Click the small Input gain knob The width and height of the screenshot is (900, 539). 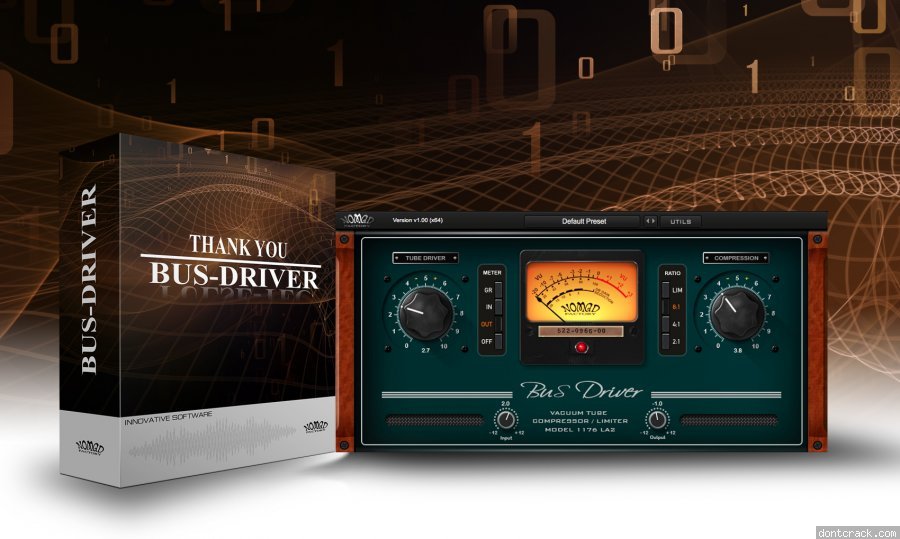[506, 420]
